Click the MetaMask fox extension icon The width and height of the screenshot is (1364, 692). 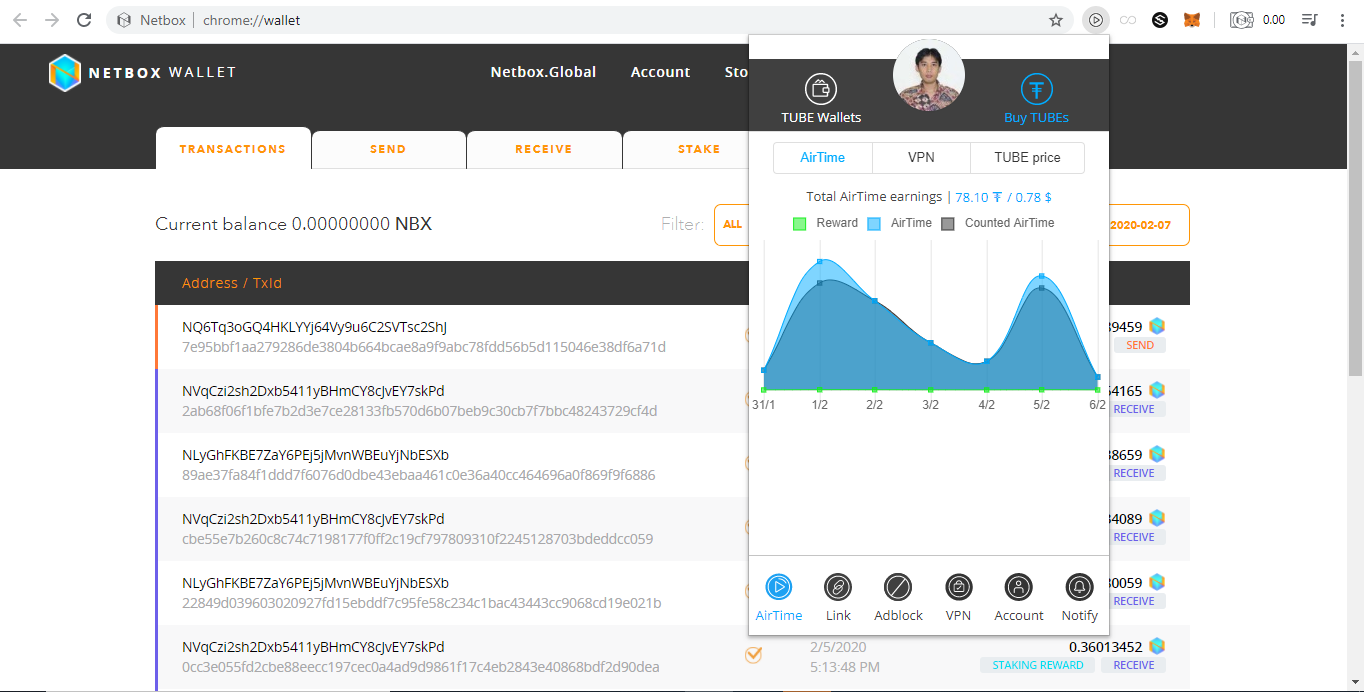point(1192,20)
